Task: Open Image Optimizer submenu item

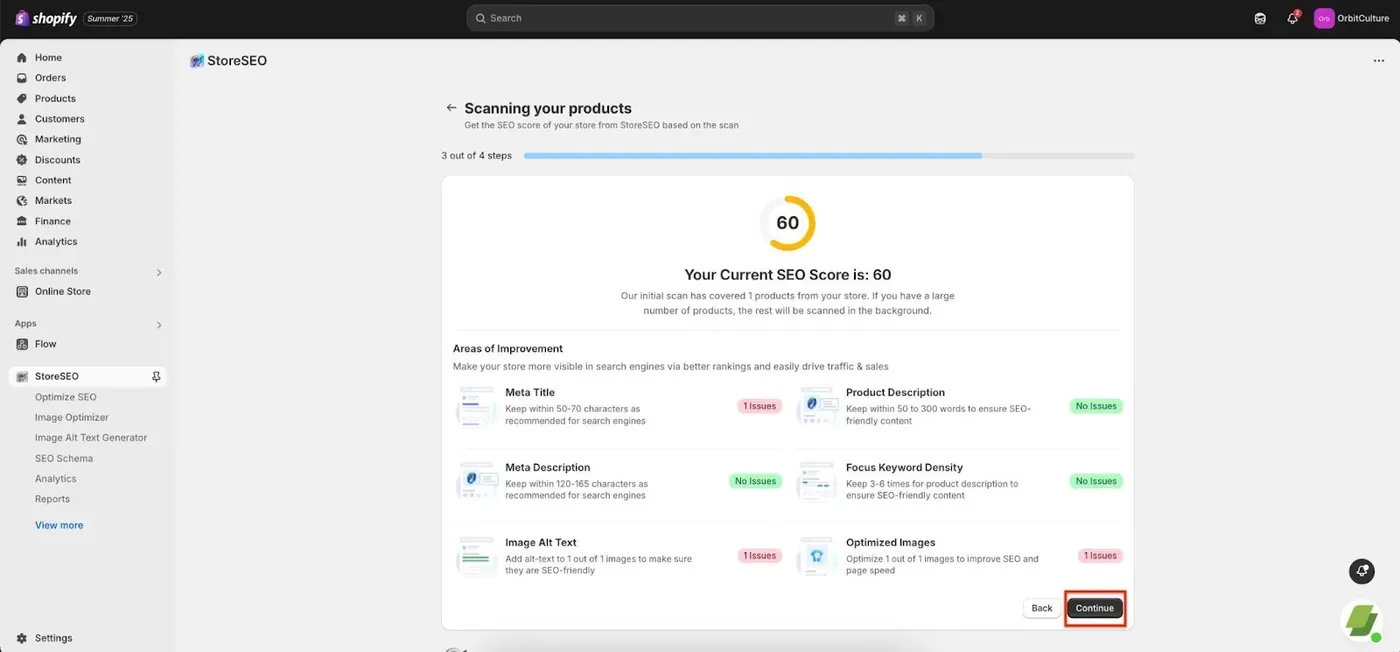Action: point(72,417)
